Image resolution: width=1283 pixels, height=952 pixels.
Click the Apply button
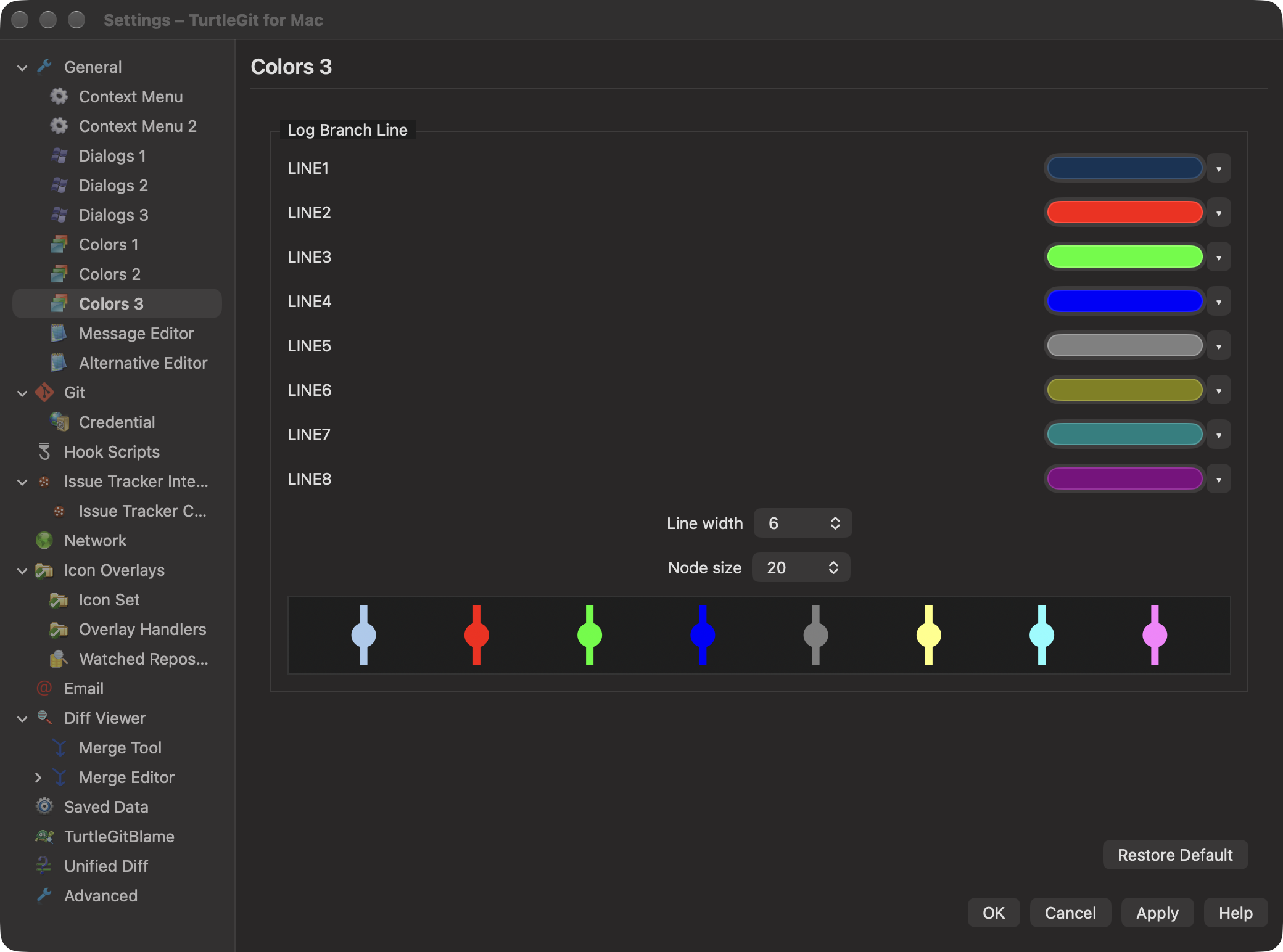pos(1157,913)
